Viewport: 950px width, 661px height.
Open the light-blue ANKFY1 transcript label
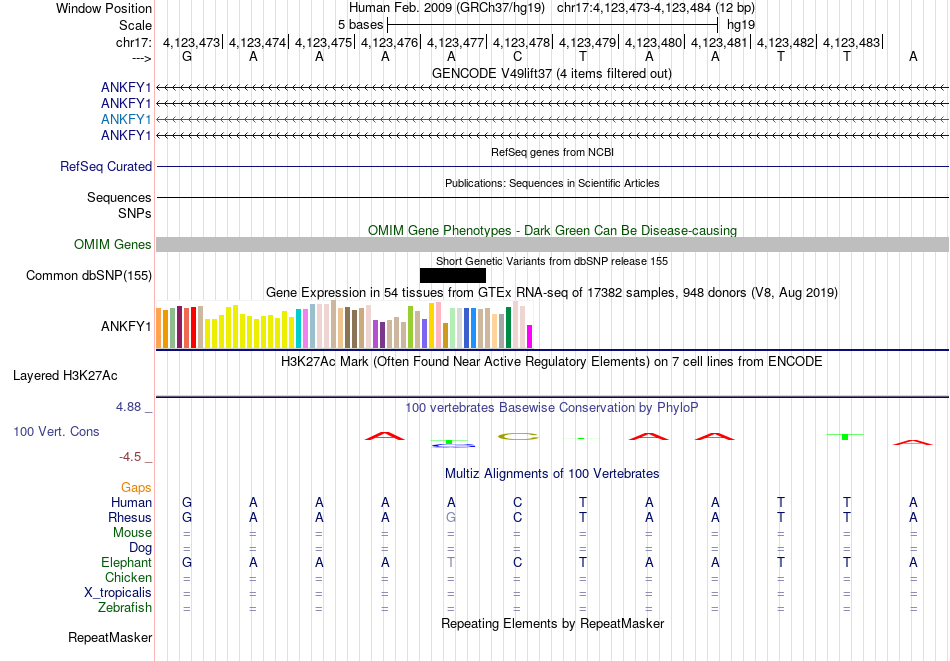point(126,119)
